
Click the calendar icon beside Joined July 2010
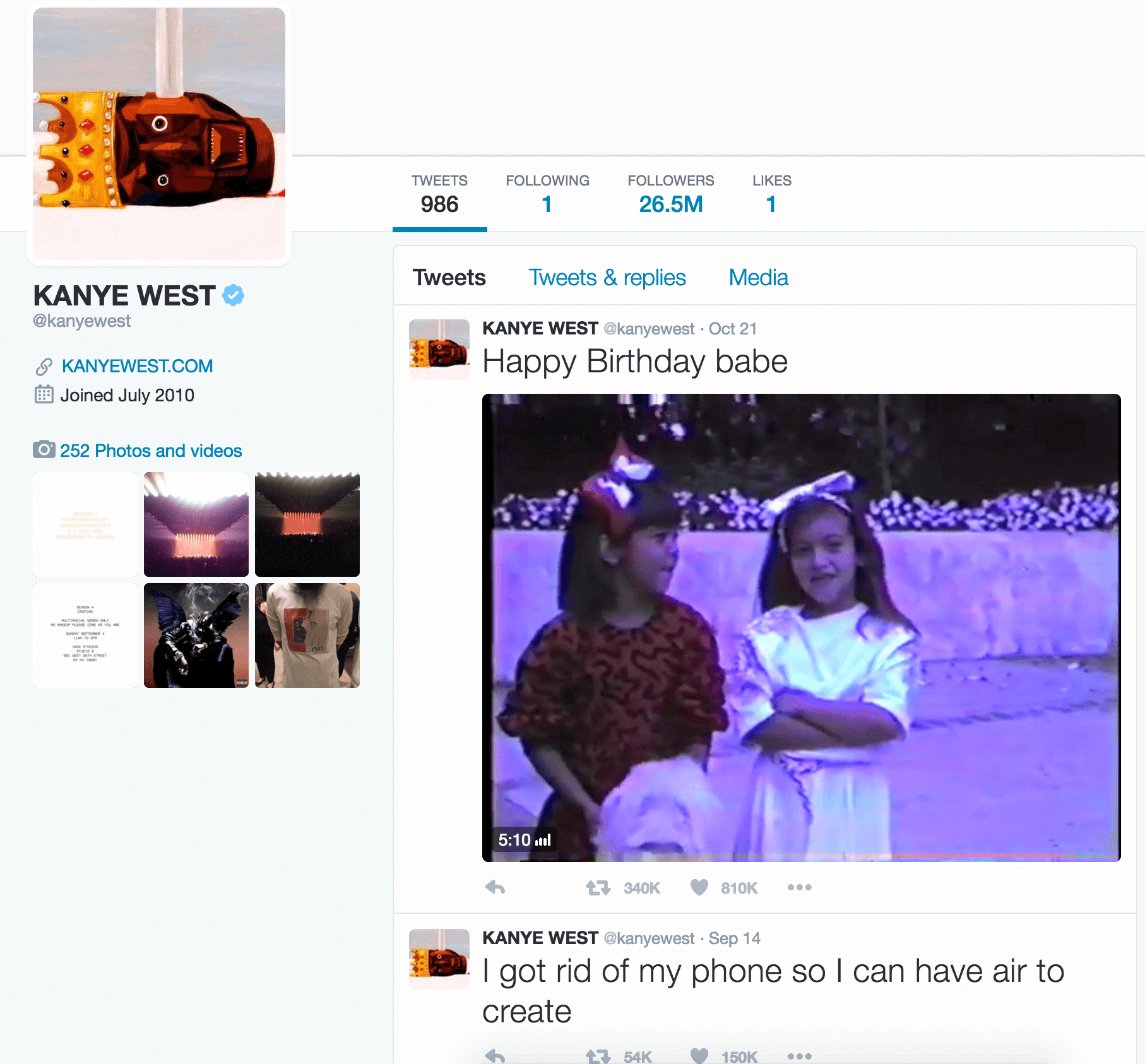[44, 394]
